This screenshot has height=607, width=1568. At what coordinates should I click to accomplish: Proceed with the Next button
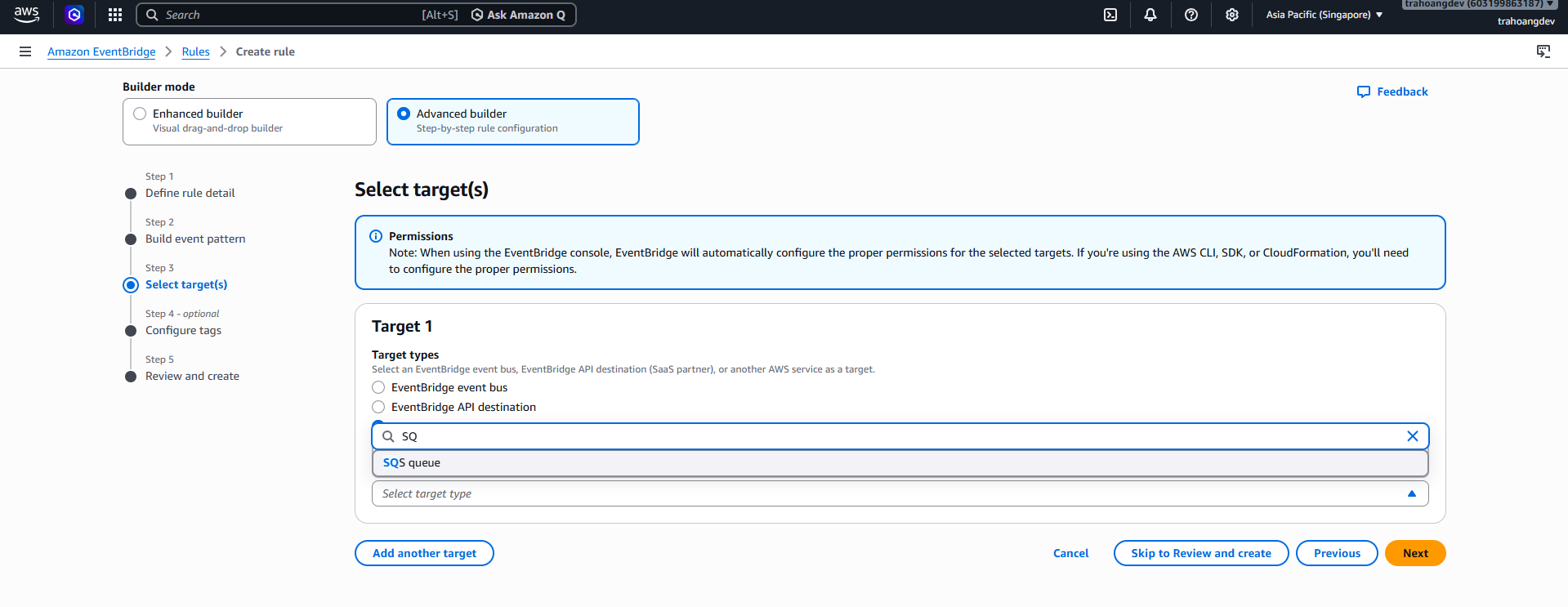click(x=1415, y=553)
